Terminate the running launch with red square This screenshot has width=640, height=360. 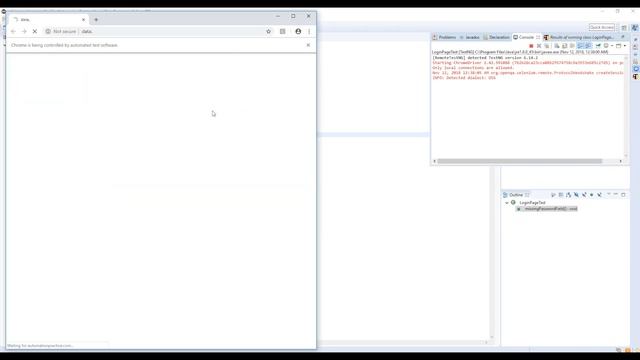pyautogui.click(x=531, y=46)
